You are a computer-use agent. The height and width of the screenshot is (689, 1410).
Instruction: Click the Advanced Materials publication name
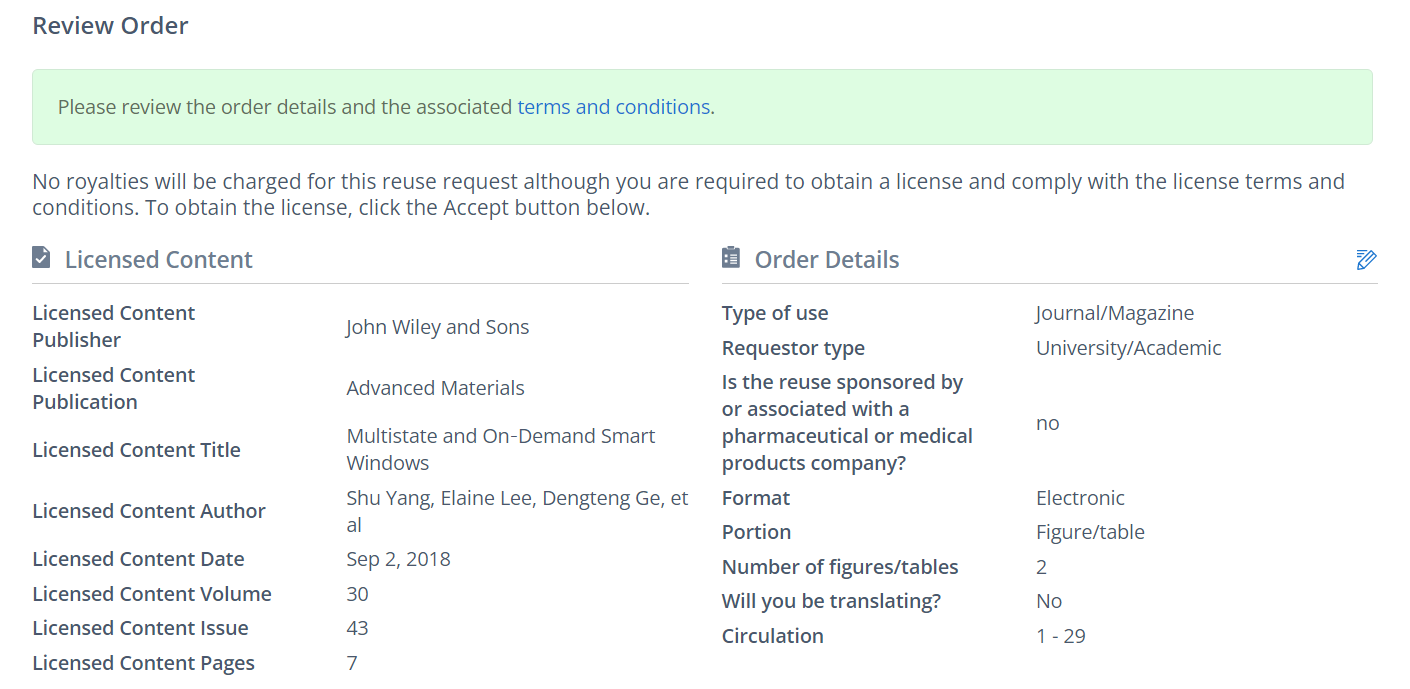point(435,388)
